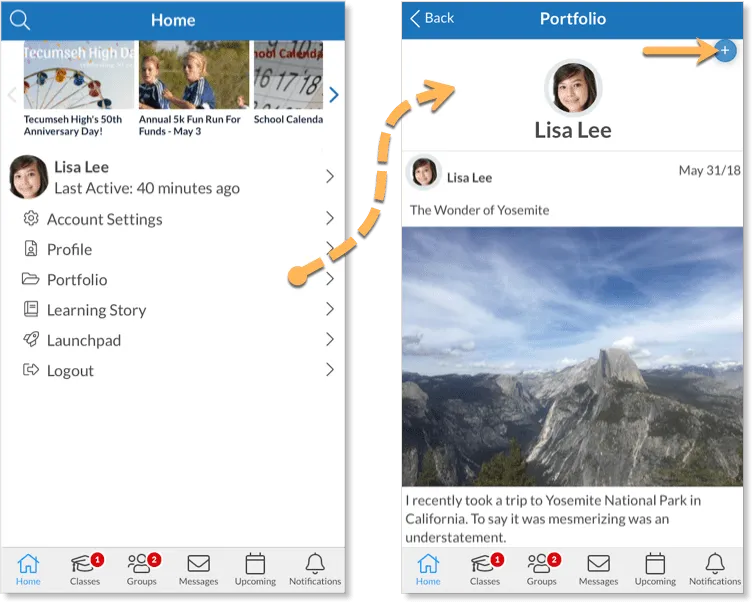Advance the news carousel with right arrow
The image size is (754, 604).
[334, 95]
